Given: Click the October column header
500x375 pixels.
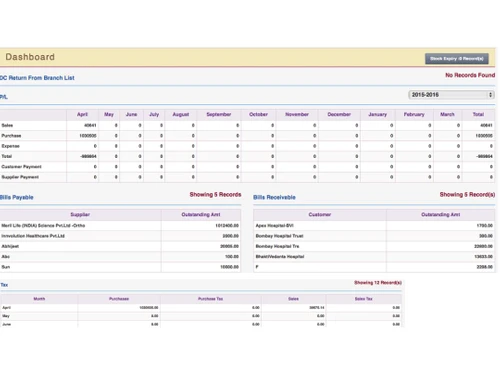Looking at the screenshot, I should [258, 114].
